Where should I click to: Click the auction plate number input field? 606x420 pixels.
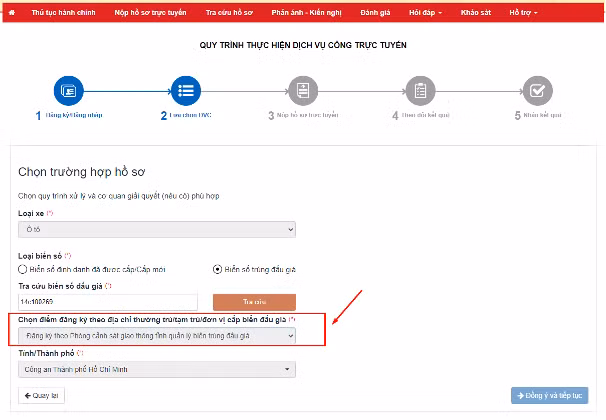(x=108, y=302)
